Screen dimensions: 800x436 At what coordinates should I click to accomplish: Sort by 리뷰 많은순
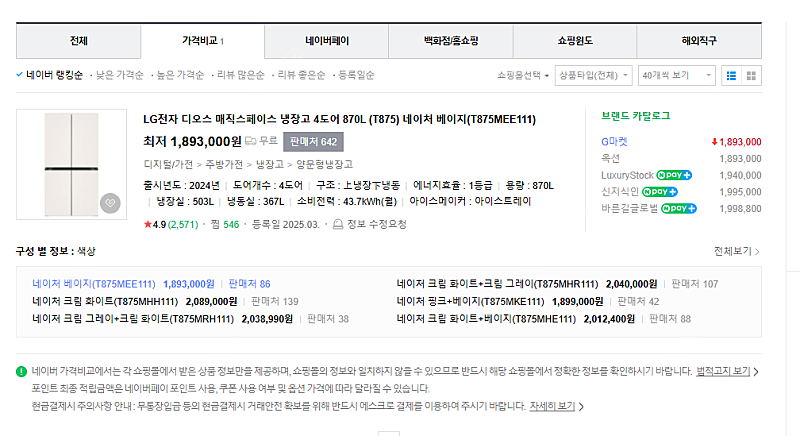click(x=240, y=75)
